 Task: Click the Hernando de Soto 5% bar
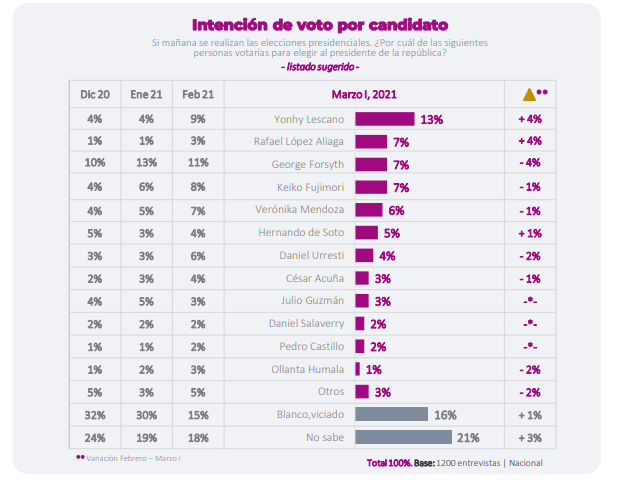366,233
